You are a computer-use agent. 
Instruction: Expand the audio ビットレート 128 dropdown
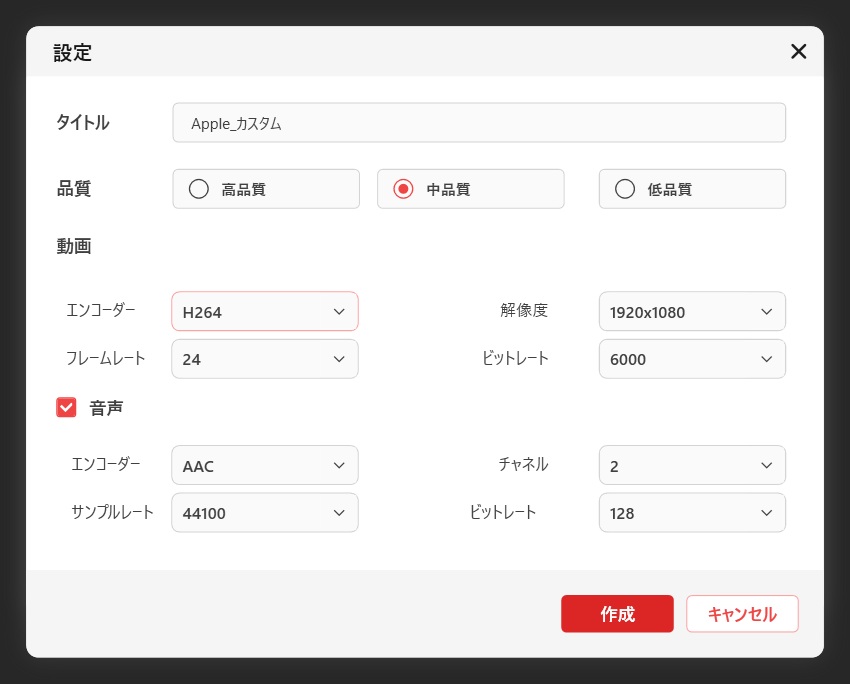pyautogui.click(x=691, y=513)
